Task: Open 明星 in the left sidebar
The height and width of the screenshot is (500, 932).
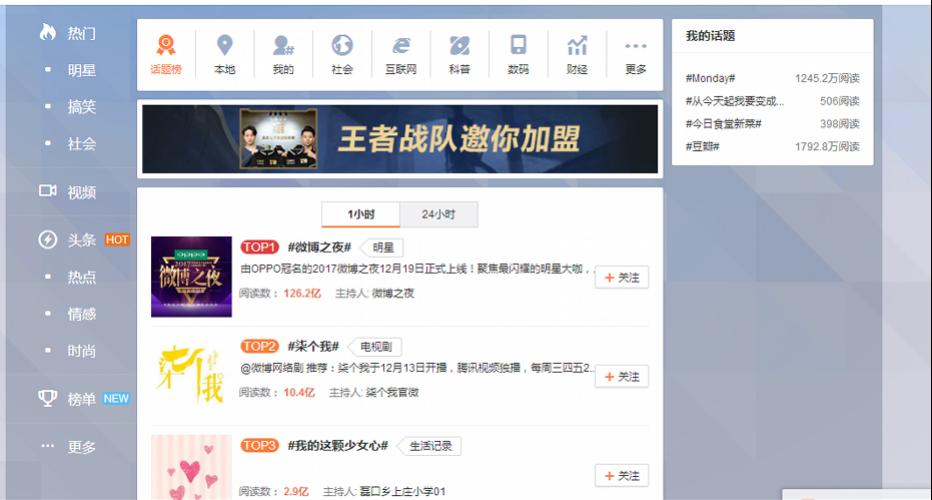Action: pyautogui.click(x=81, y=70)
